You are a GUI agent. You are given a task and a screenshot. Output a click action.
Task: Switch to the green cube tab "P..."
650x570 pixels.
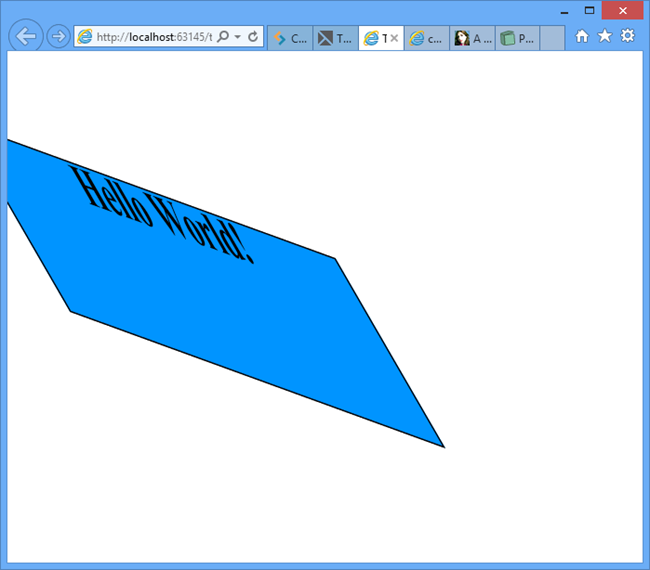(x=517, y=39)
